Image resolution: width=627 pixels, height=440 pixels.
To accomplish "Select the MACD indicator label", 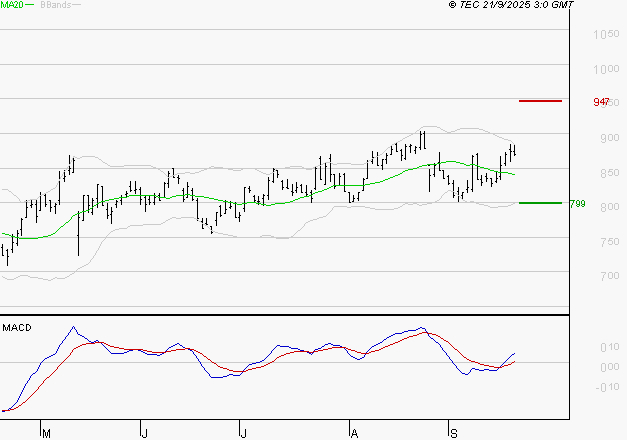I will [x=17, y=327].
